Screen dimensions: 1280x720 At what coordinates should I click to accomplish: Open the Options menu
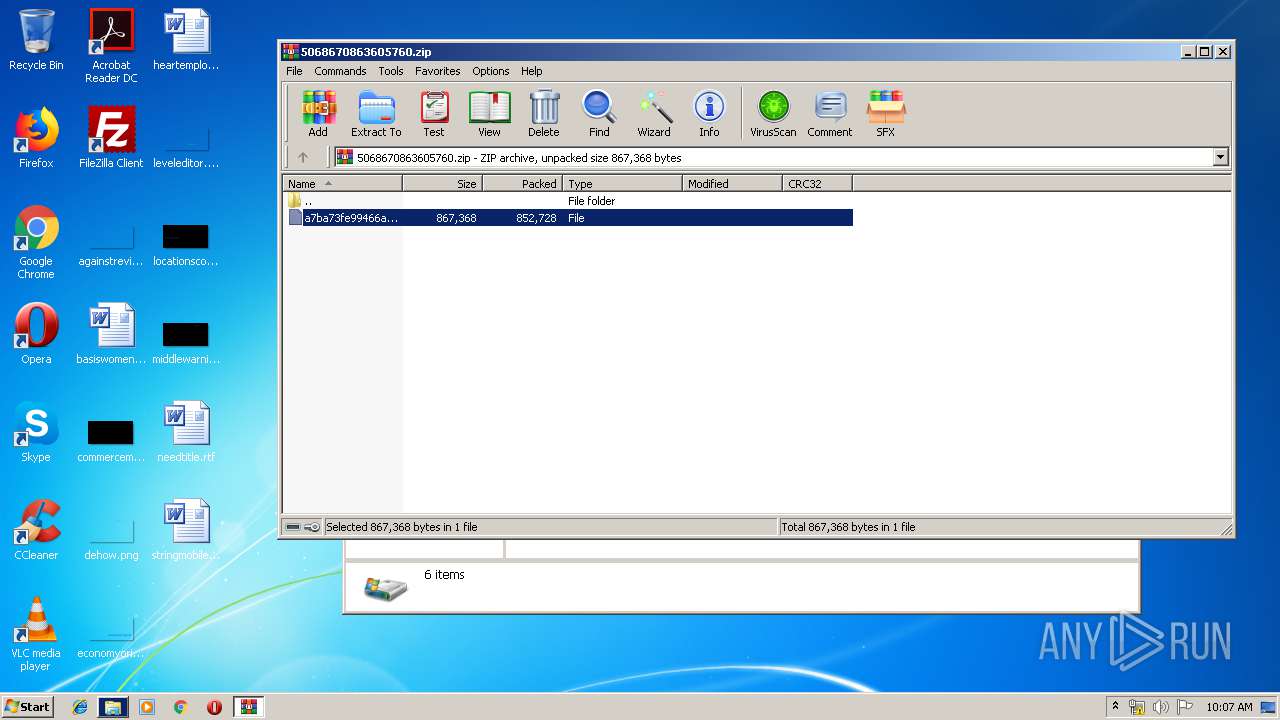coord(491,71)
